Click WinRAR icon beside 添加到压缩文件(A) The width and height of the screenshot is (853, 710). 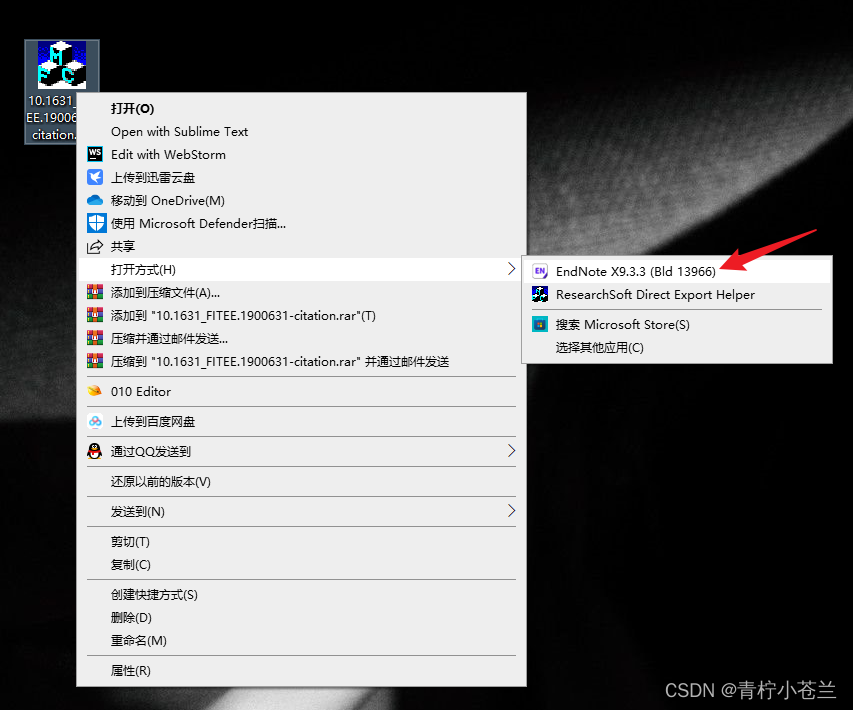[95, 292]
